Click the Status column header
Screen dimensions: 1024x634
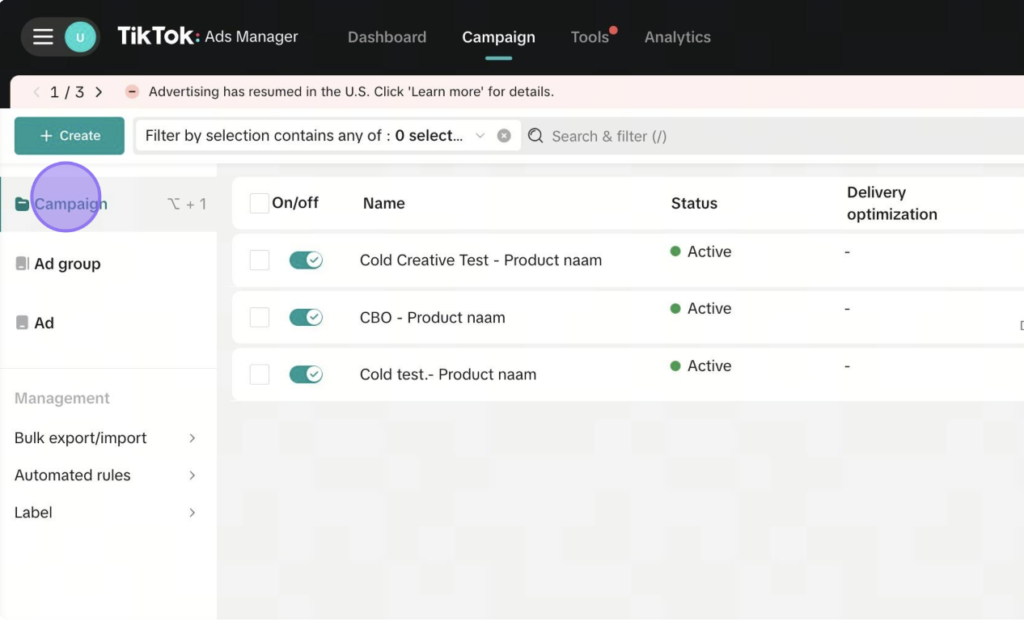pos(694,203)
